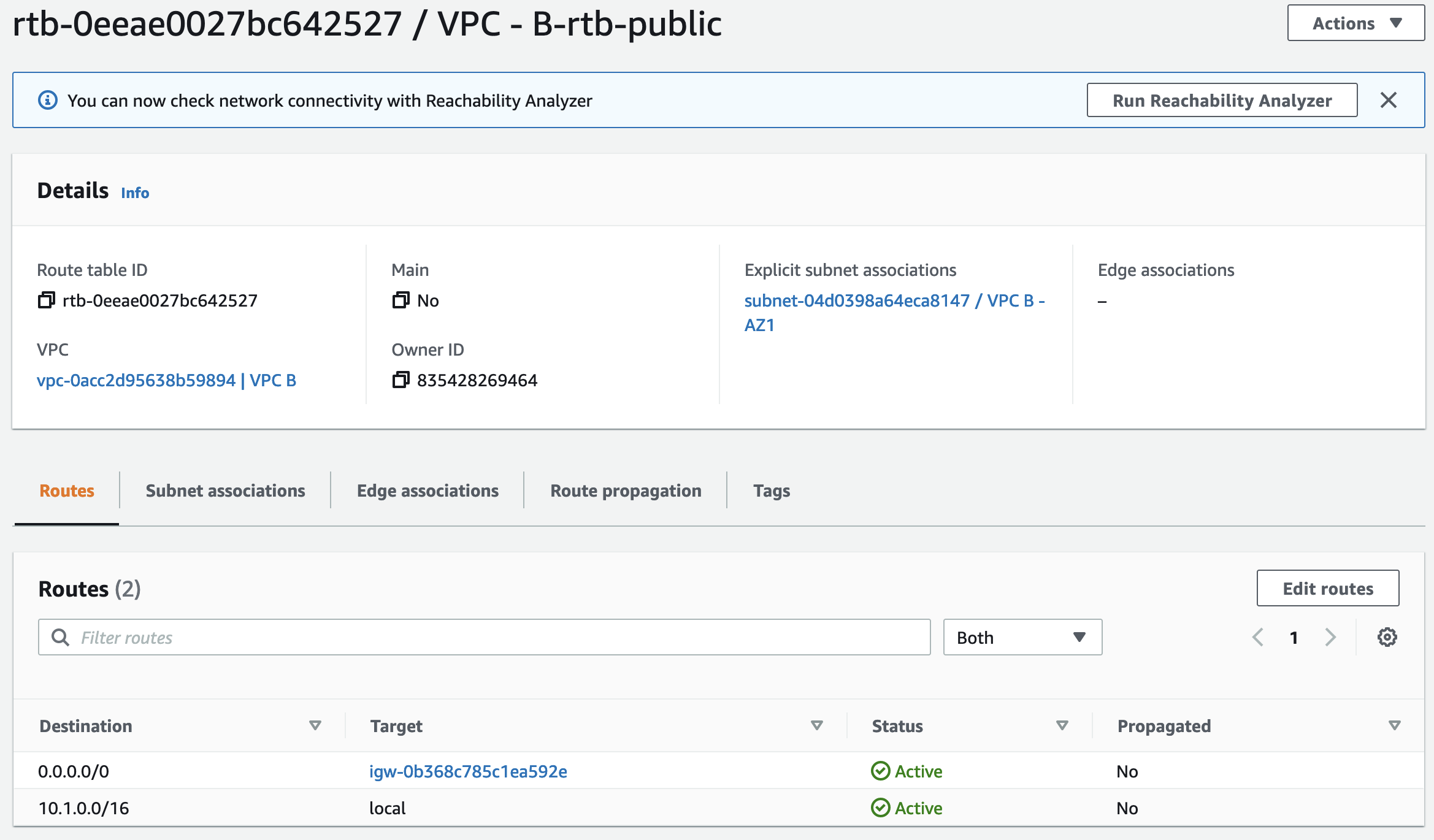1434x840 pixels.
Task: Copy the Owner ID number
Action: point(401,380)
